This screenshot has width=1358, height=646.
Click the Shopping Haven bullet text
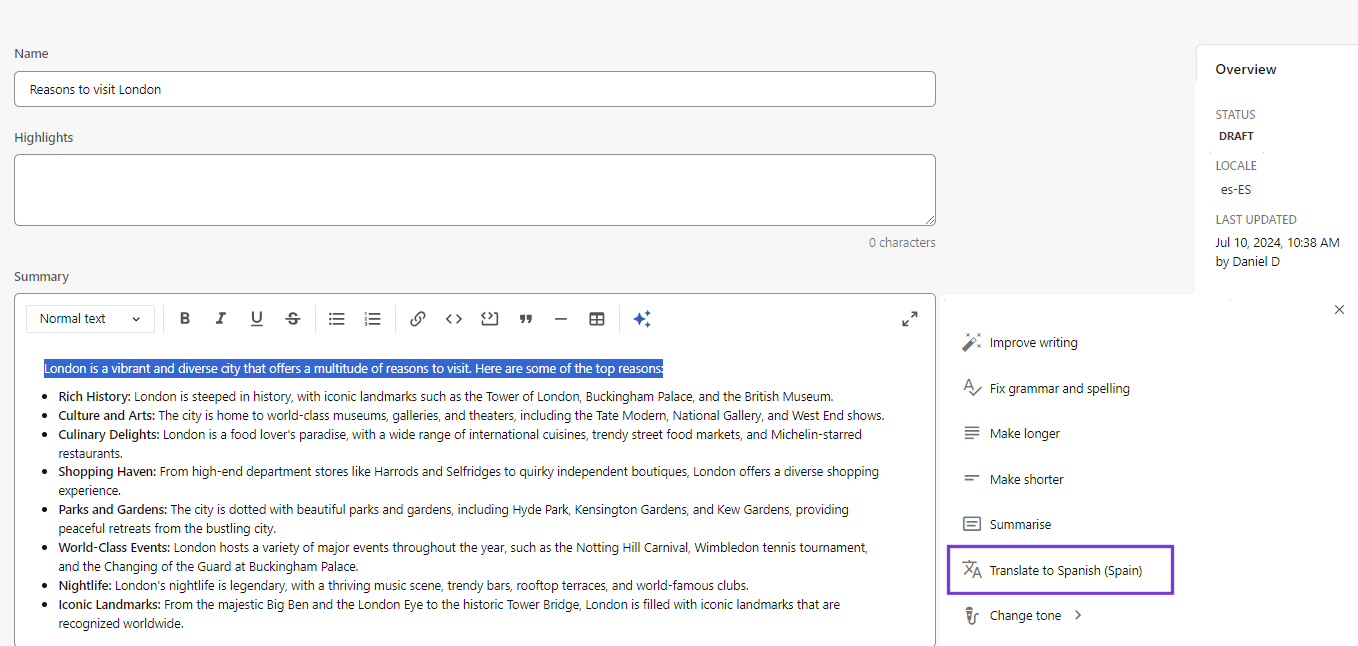(x=468, y=481)
